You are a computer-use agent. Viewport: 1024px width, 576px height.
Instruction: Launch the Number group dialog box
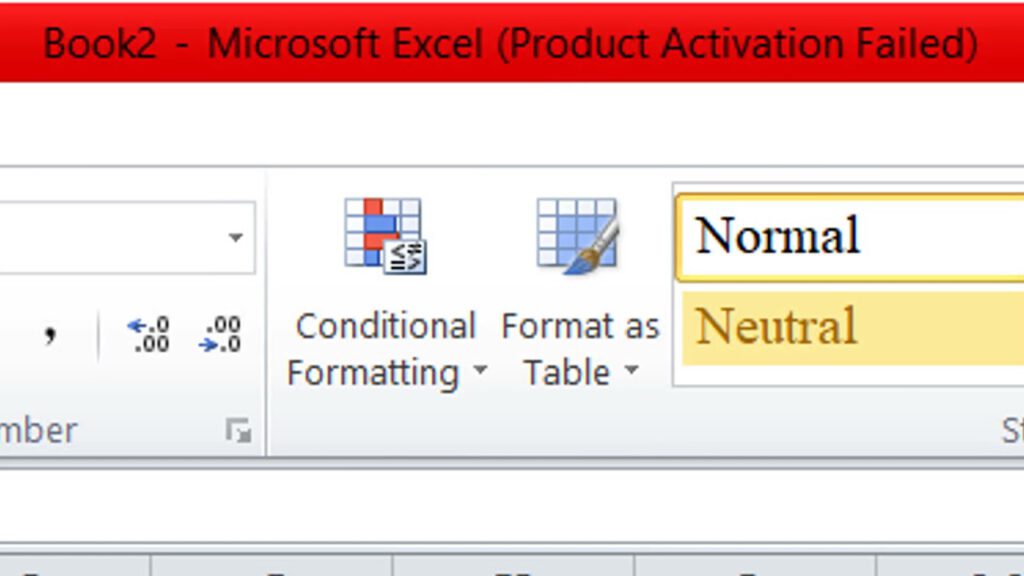pos(238,432)
